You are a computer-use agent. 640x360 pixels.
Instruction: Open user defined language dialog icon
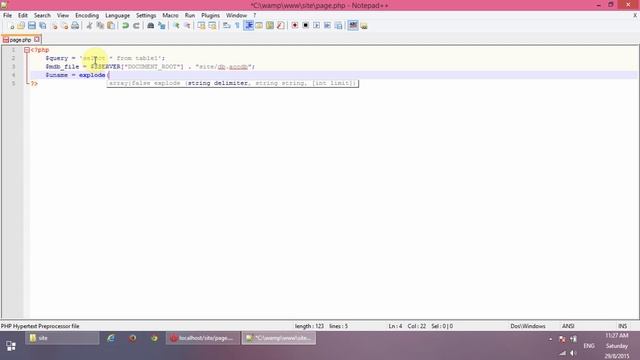point(259,26)
